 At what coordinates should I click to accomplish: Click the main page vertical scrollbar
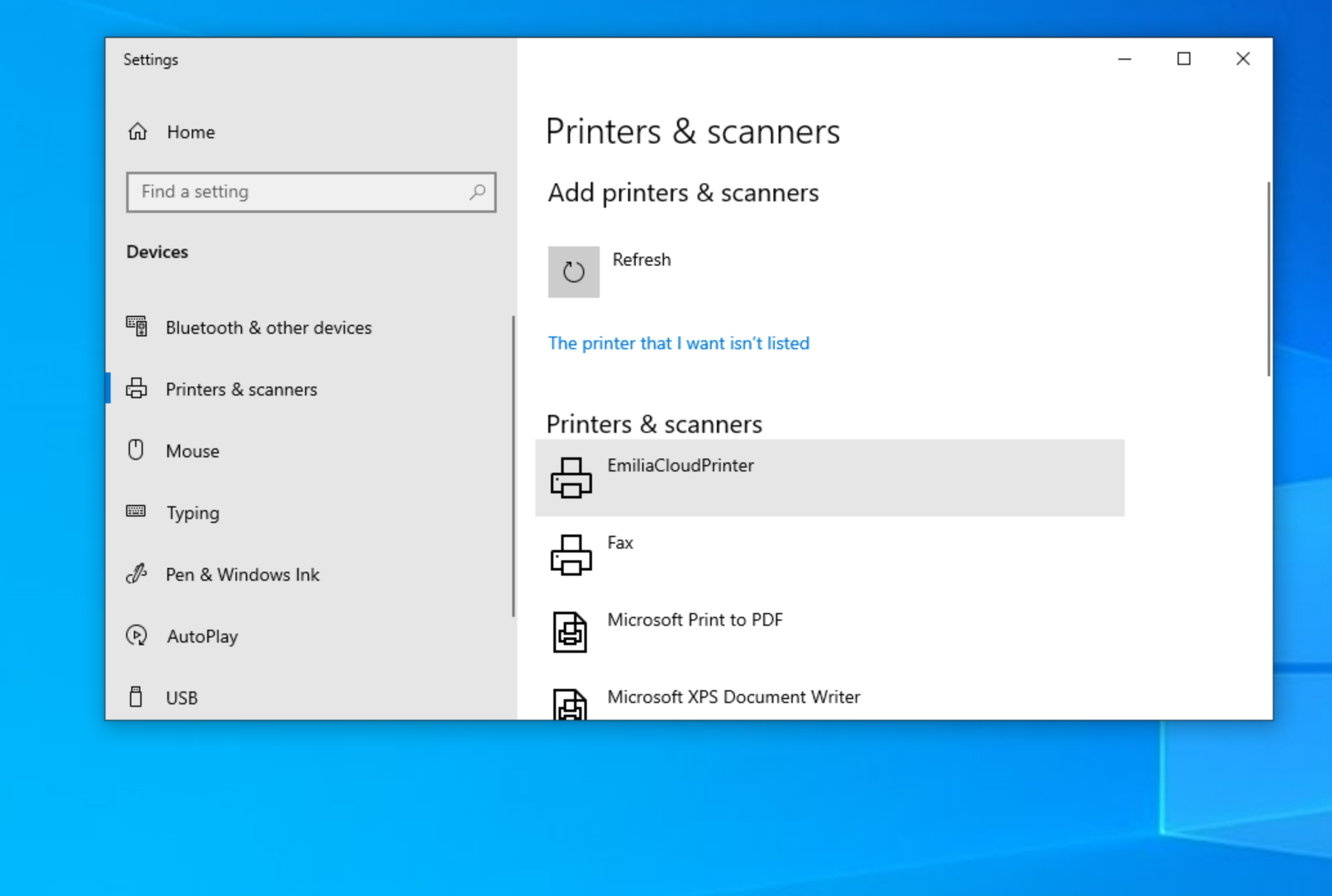[x=1268, y=279]
